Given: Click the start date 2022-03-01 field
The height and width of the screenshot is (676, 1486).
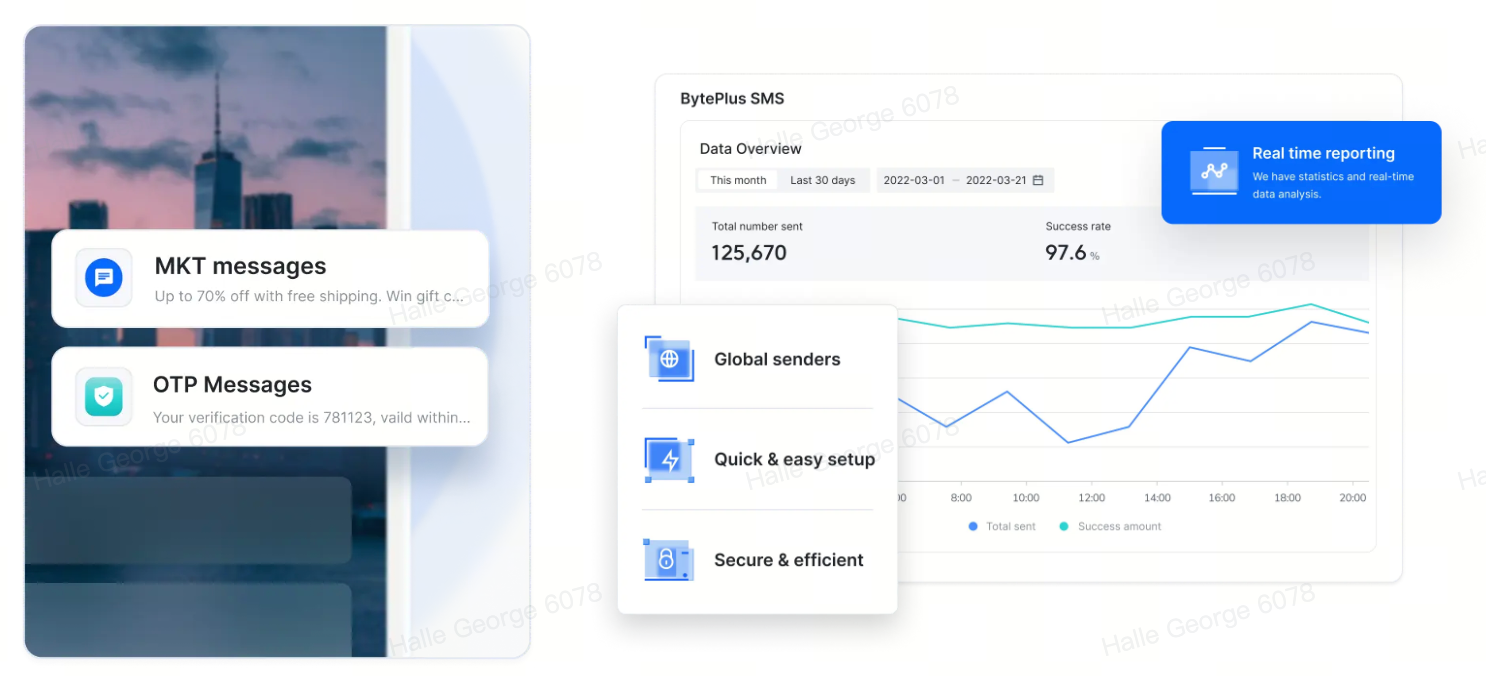Looking at the screenshot, I should 914,181.
